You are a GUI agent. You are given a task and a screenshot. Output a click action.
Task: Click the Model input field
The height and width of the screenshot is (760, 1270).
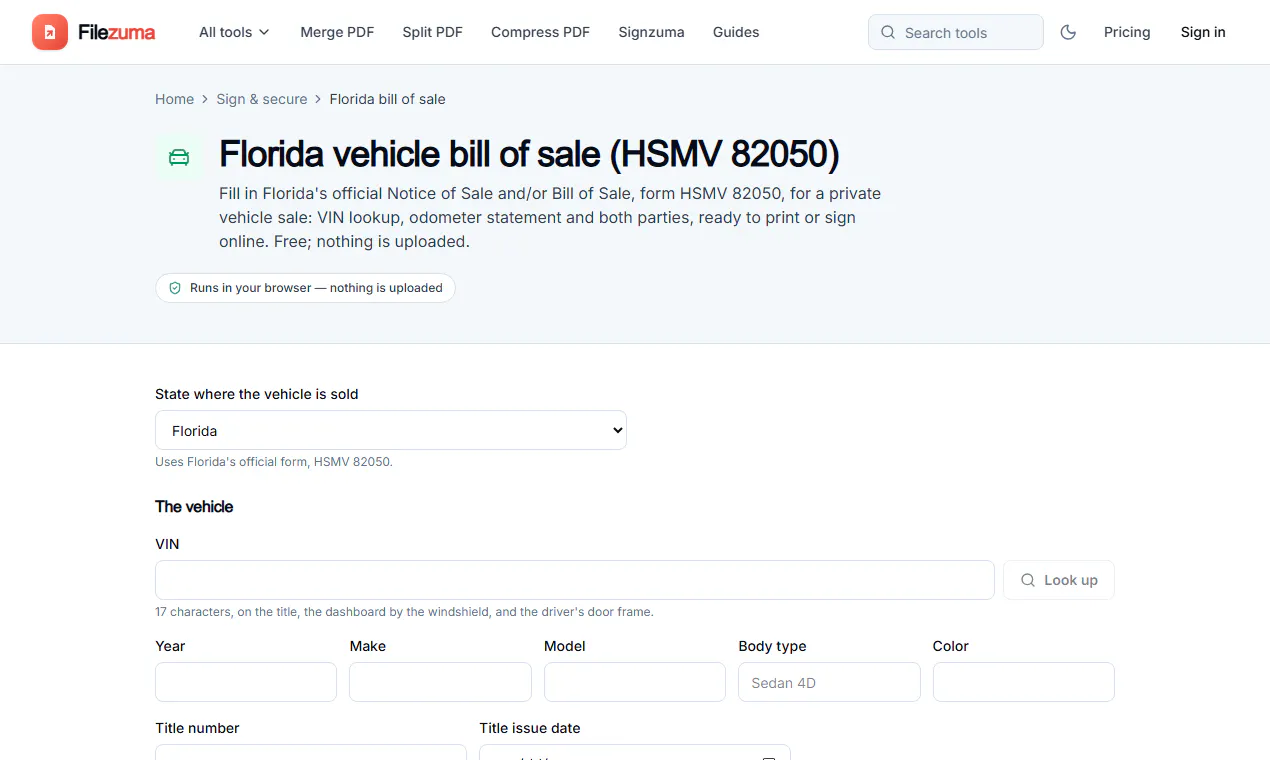pyautogui.click(x=635, y=682)
